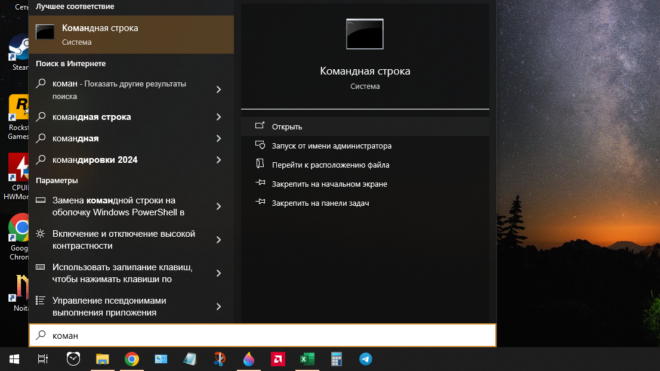
Task: Expand arrow for sticky keys setting
Action: (218, 273)
